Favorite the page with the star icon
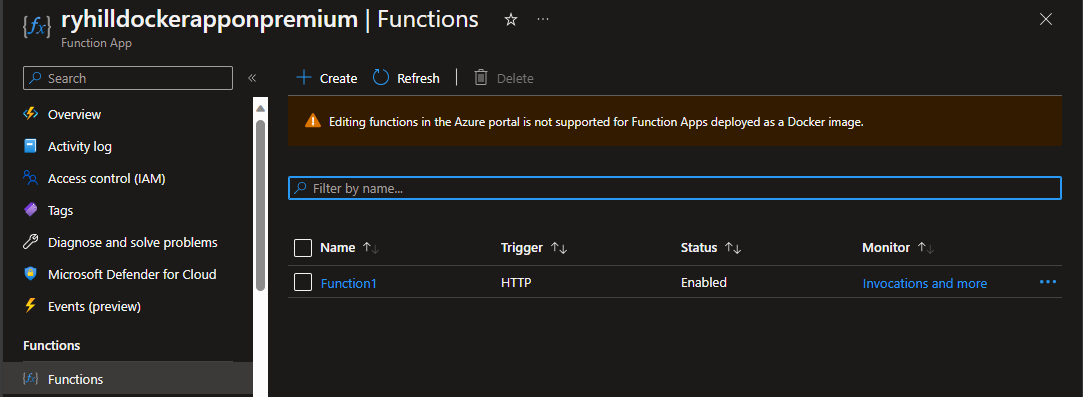Screen dimensions: 1083x397 (510, 20)
